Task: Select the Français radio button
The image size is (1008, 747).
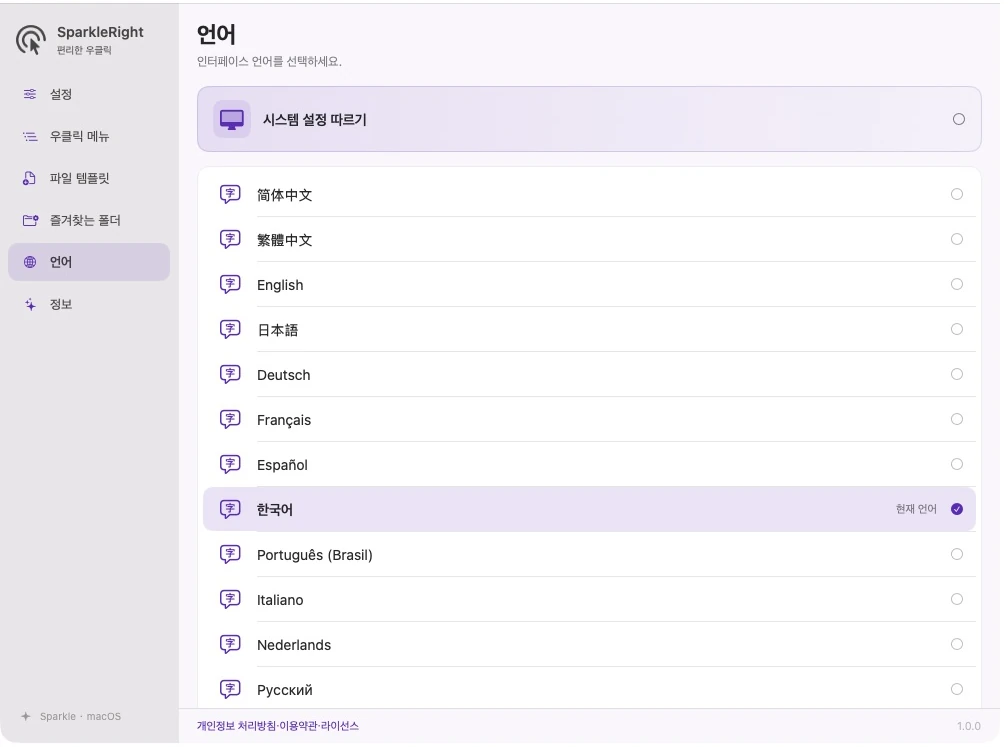Action: pyautogui.click(x=957, y=419)
